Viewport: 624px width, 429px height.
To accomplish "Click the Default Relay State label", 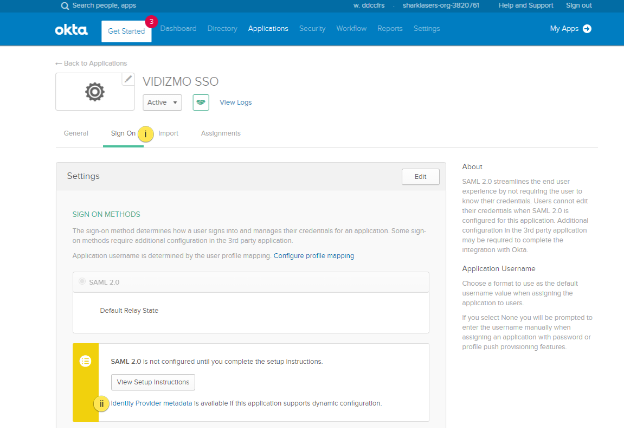I will (129, 310).
